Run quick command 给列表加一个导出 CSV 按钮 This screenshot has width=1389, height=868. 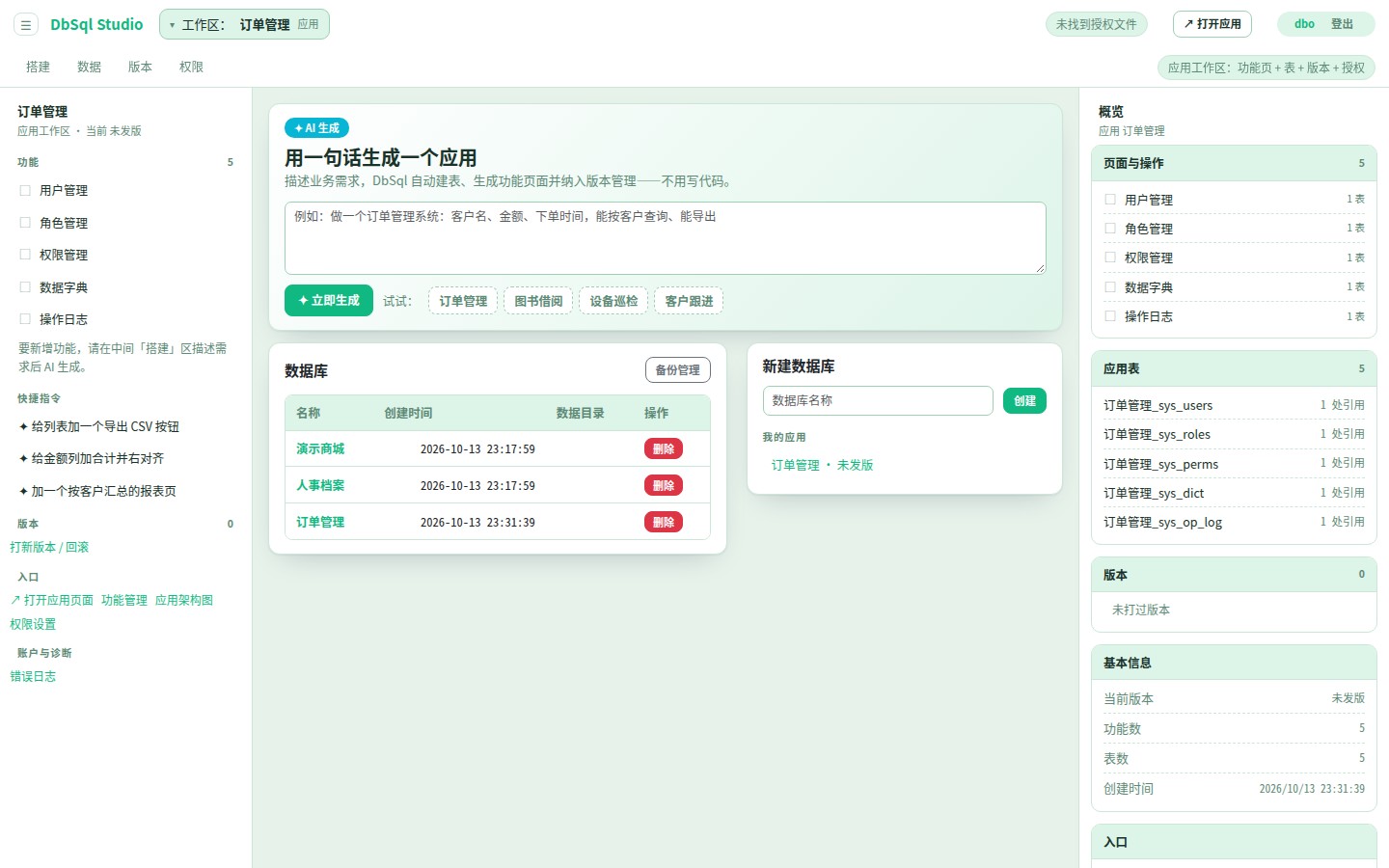(x=126, y=426)
